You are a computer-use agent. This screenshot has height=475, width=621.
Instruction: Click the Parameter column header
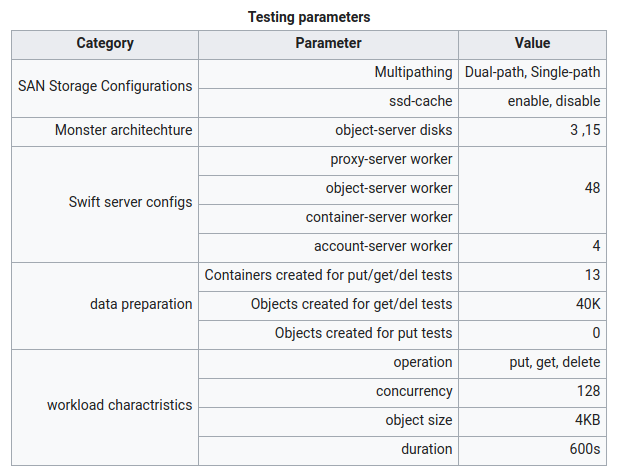pos(328,44)
